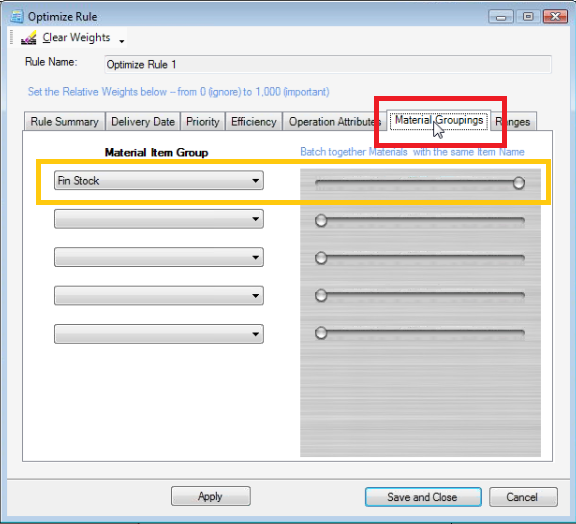The image size is (576, 524).
Task: Expand the fourth Material Item Group dropdown
Action: (159, 296)
